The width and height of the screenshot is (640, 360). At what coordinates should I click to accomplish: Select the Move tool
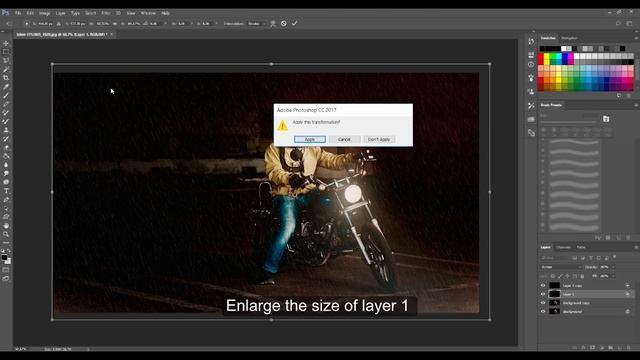[6, 43]
